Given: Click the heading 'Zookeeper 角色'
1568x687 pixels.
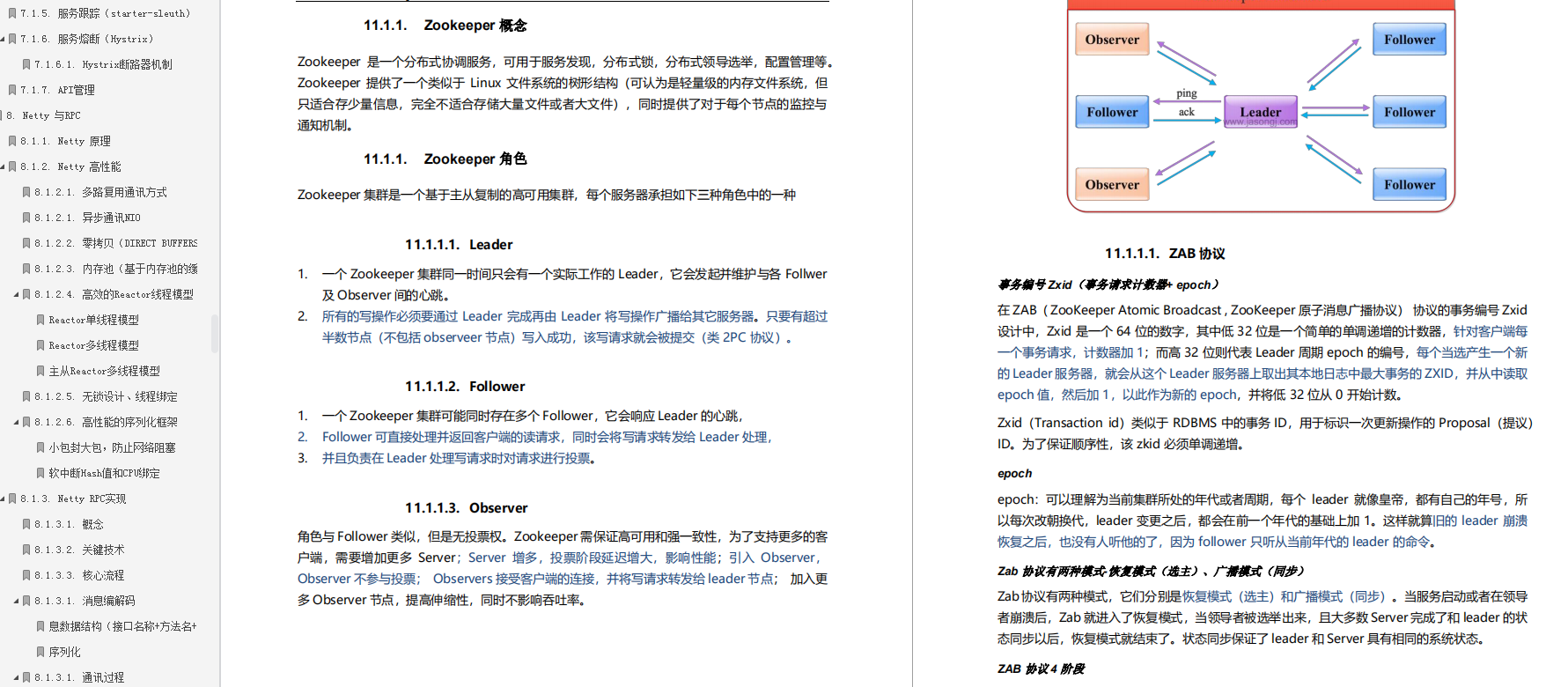Looking at the screenshot, I should (x=475, y=159).
